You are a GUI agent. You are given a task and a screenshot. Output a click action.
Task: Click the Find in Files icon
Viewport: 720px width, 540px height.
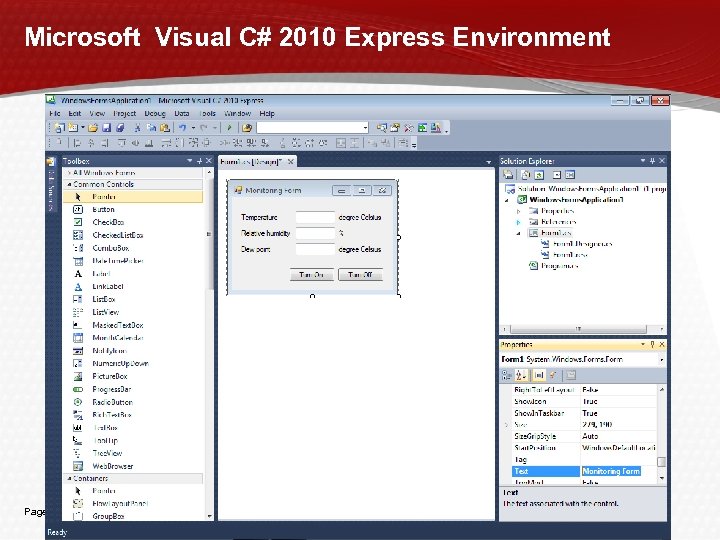pyautogui.click(x=247, y=128)
